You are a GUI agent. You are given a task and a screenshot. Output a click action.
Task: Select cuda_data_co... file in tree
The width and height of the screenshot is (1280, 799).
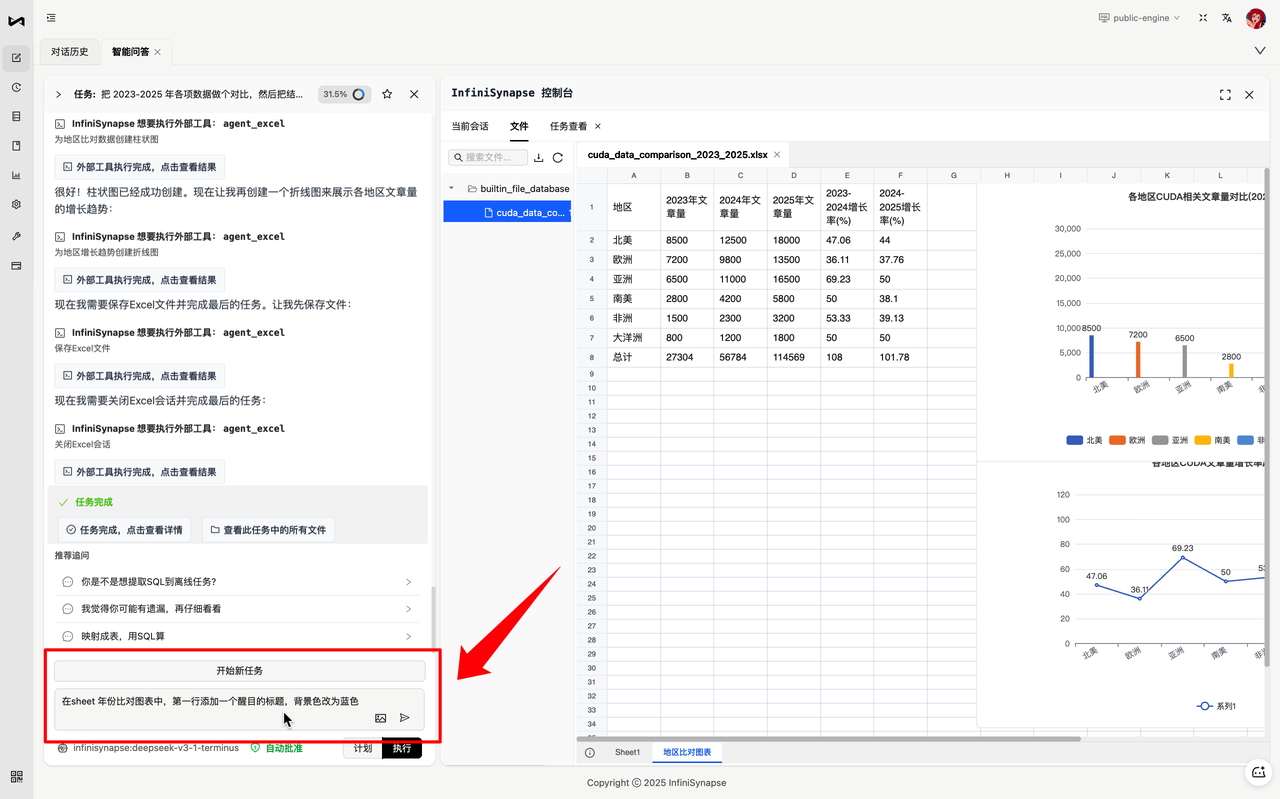coord(507,212)
